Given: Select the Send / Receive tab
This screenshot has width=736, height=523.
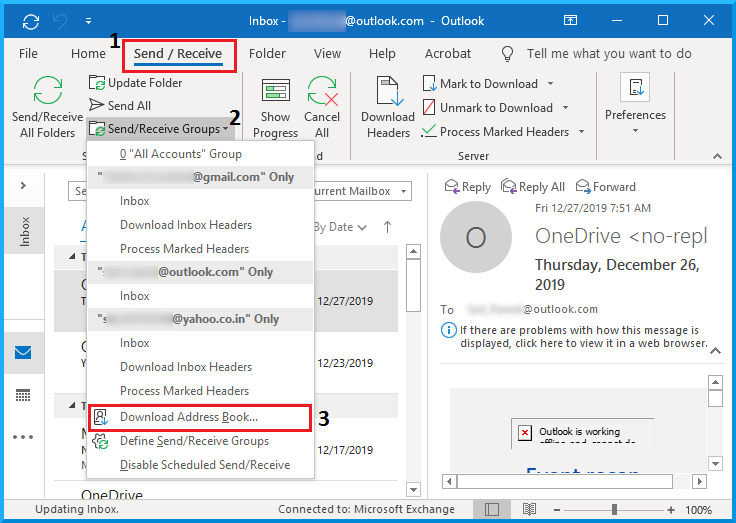Looking at the screenshot, I should coord(178,54).
